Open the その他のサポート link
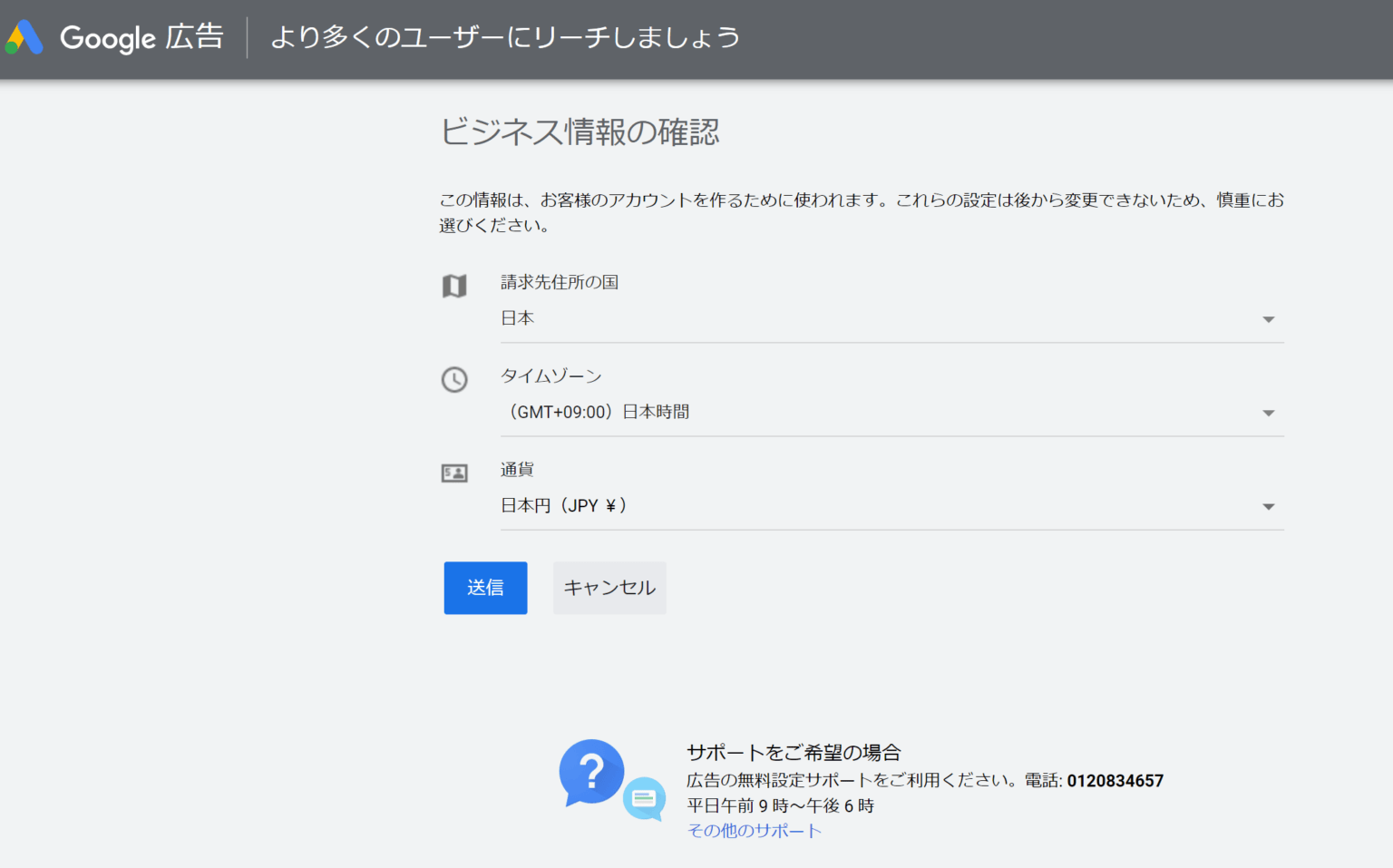The height and width of the screenshot is (868, 1393). pyautogui.click(x=755, y=830)
